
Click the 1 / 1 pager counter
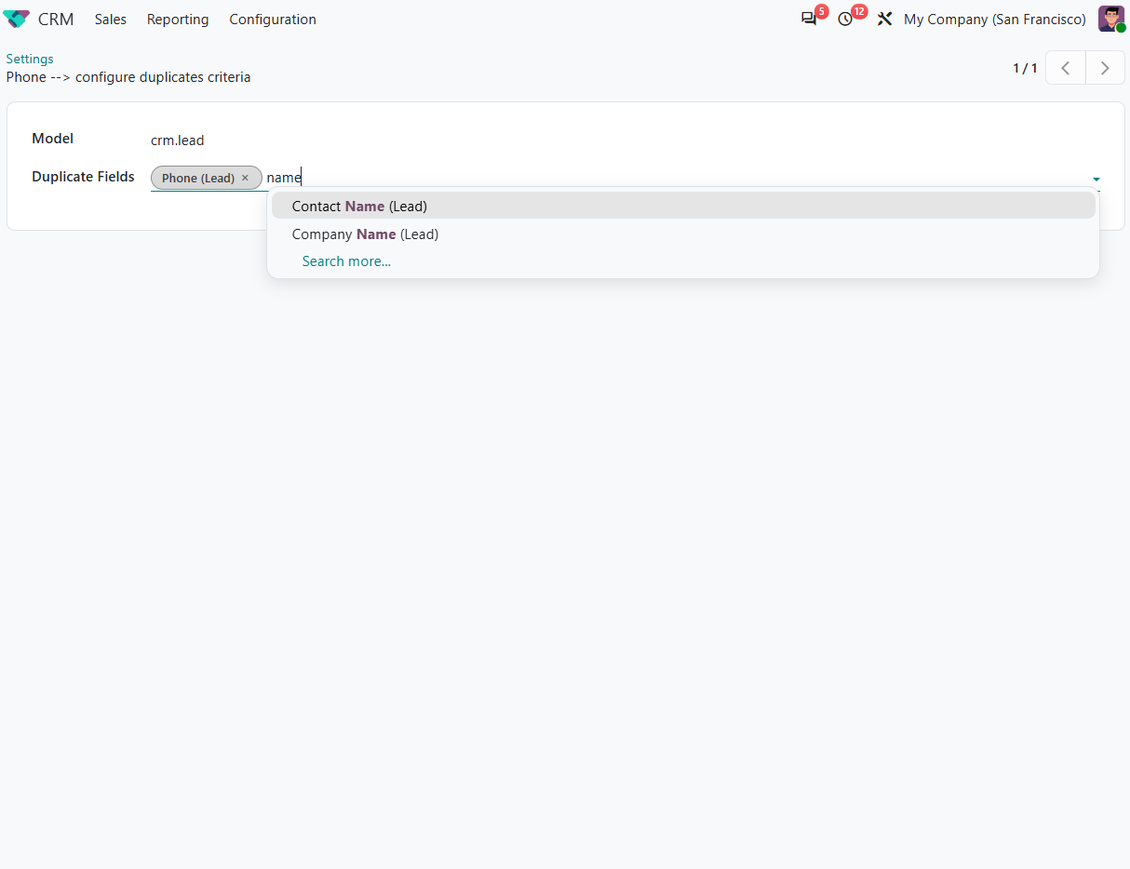click(1025, 68)
